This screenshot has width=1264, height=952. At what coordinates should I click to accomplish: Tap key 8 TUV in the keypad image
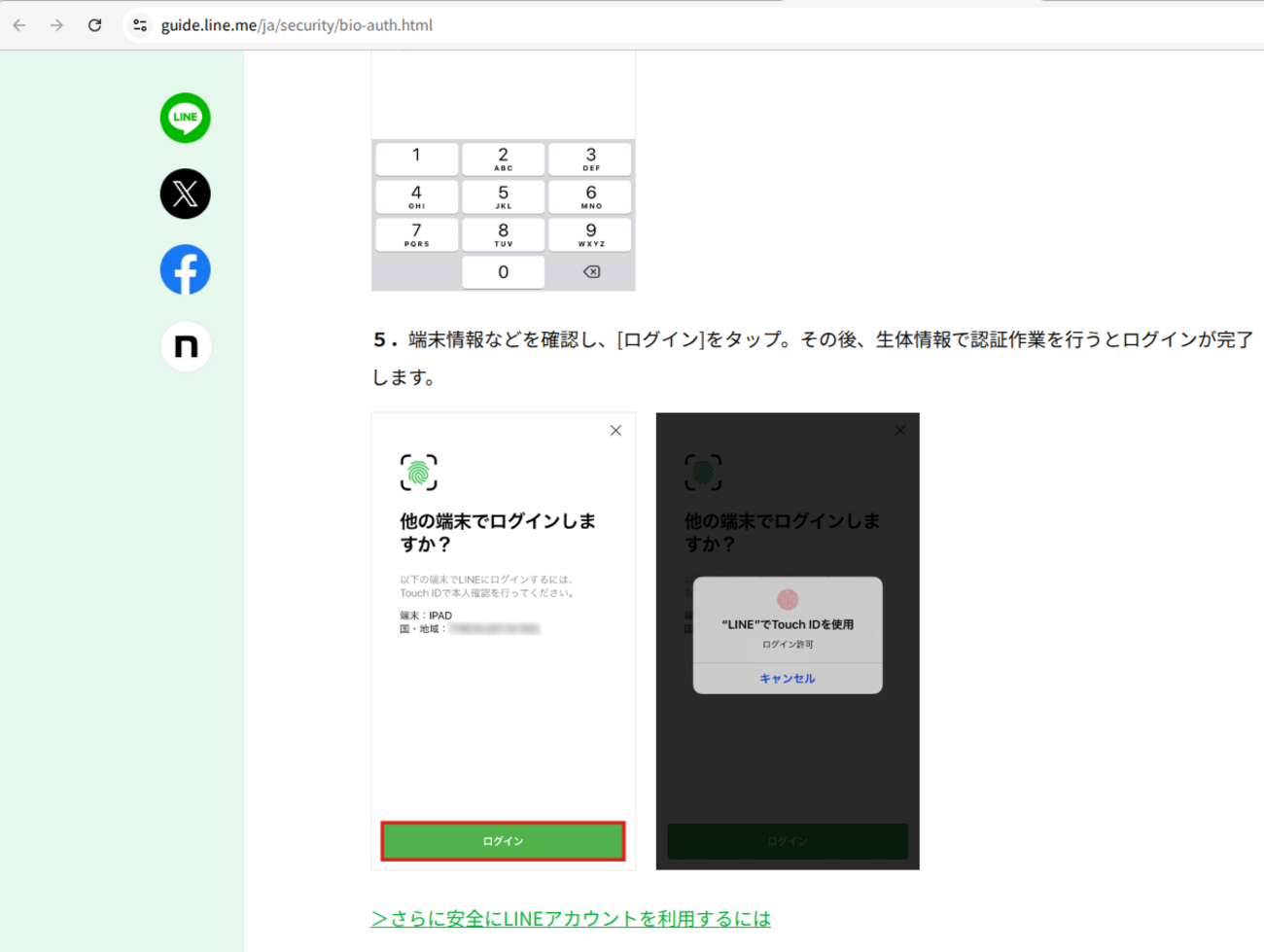[503, 234]
